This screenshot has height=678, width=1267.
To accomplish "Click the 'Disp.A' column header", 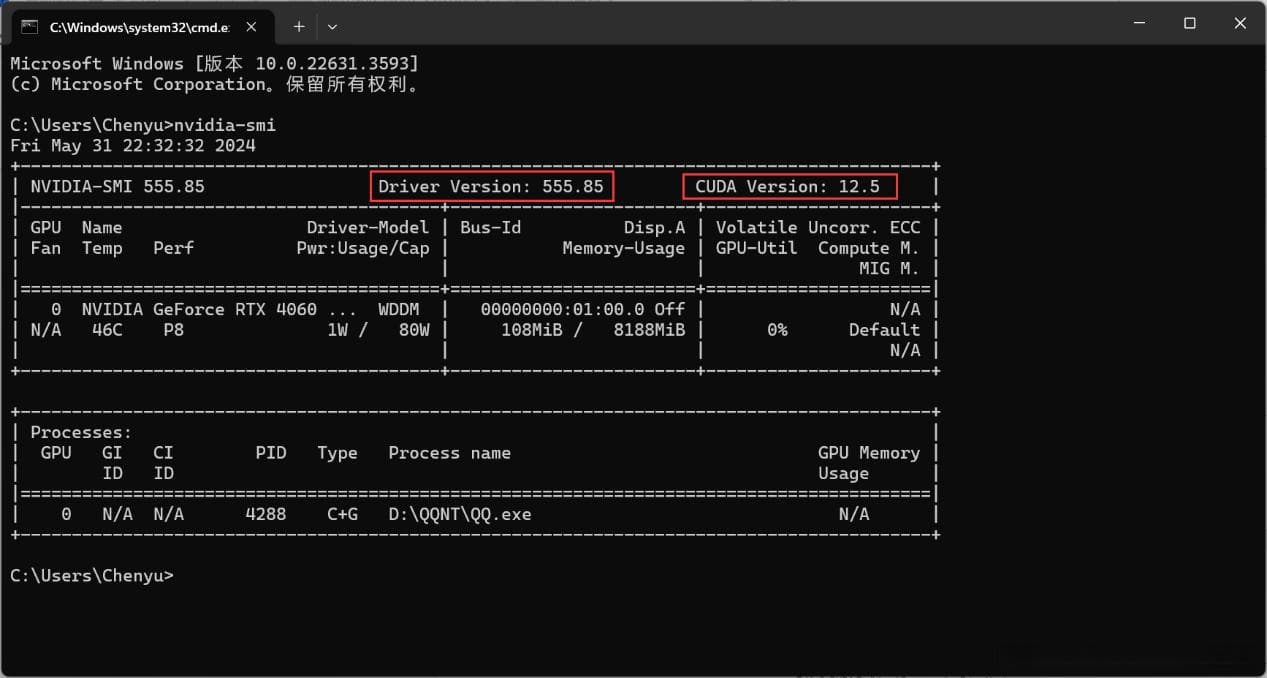I will pos(655,227).
